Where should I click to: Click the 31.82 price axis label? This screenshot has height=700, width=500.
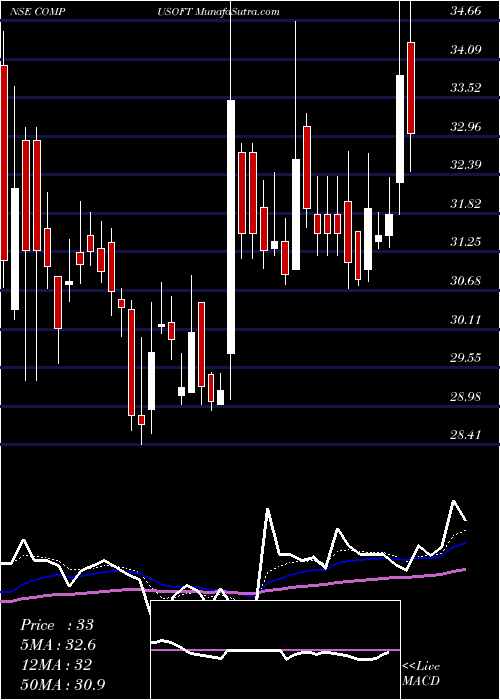coord(466,204)
